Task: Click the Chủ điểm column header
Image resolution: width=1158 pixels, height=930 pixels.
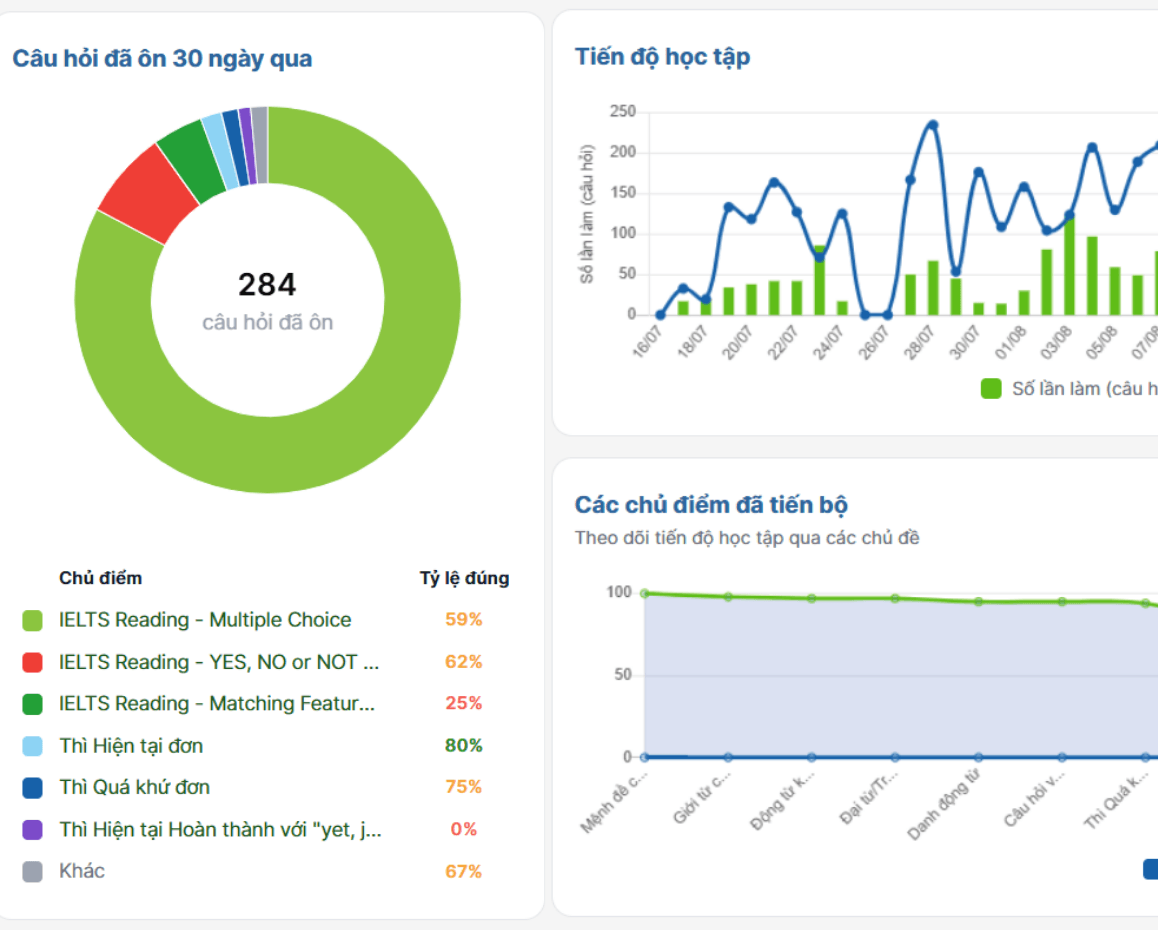Action: coord(100,578)
